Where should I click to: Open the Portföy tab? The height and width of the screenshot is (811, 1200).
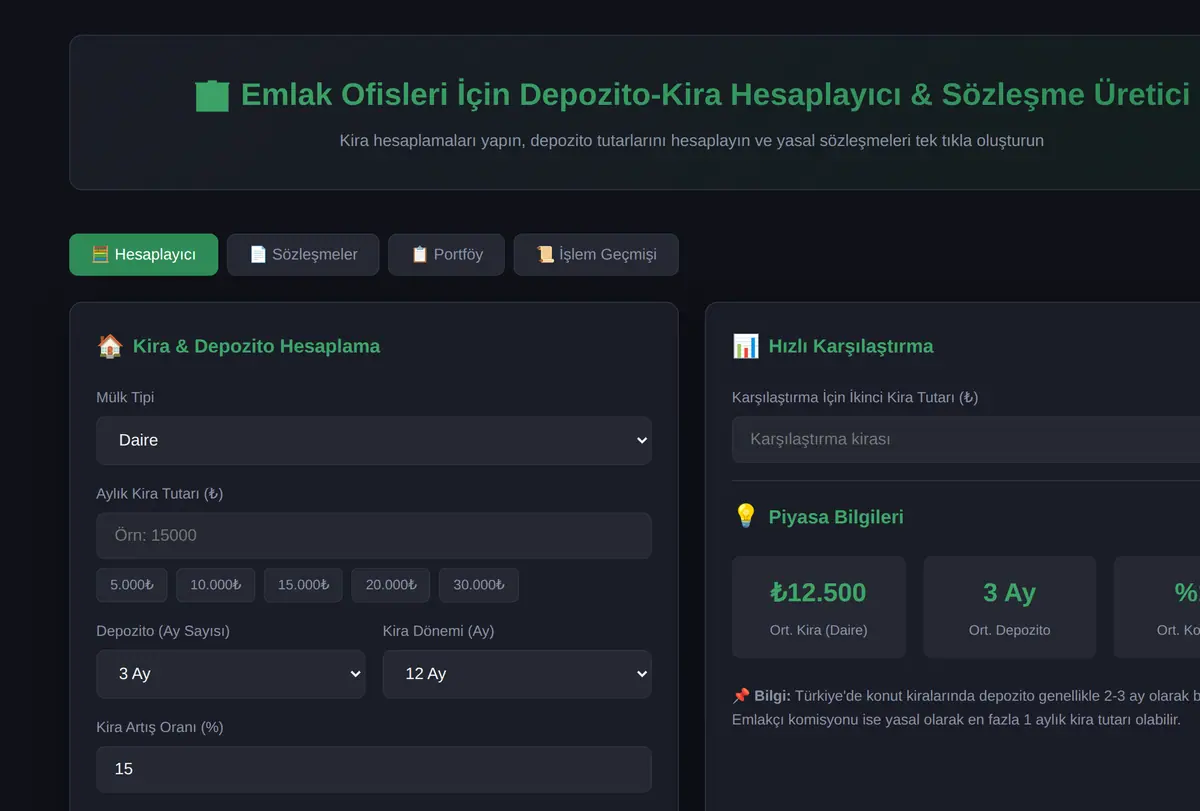[x=446, y=255]
